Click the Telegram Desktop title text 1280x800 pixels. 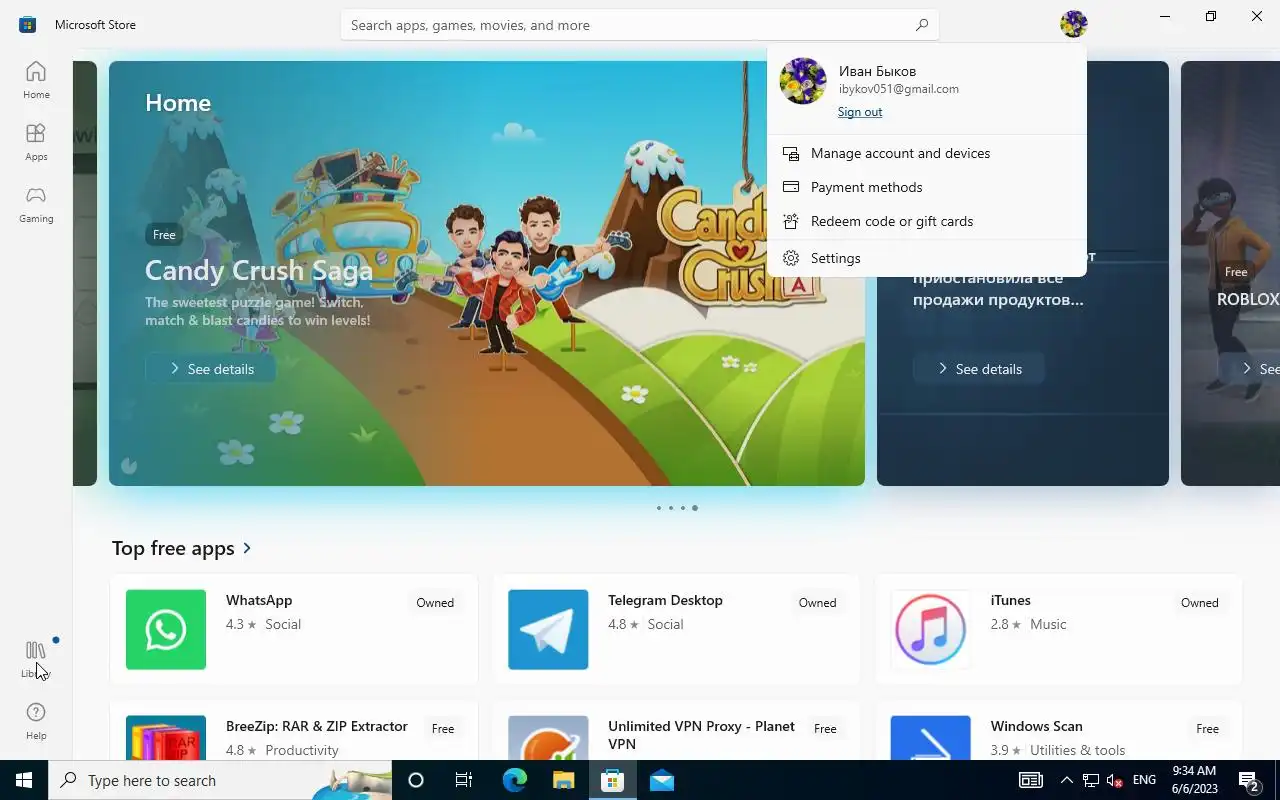click(665, 600)
